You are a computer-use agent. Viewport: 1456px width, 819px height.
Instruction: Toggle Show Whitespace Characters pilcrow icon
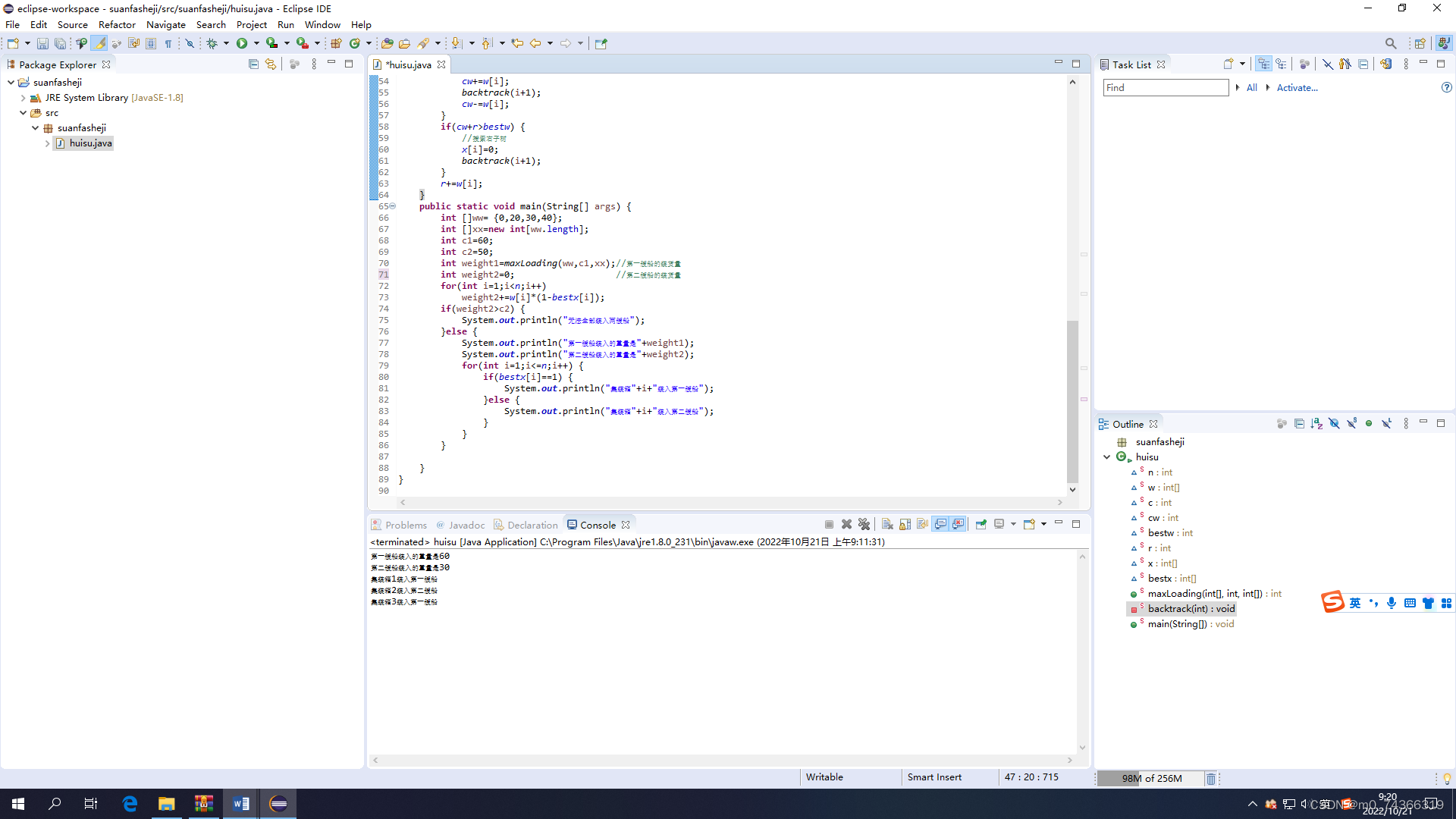(168, 43)
